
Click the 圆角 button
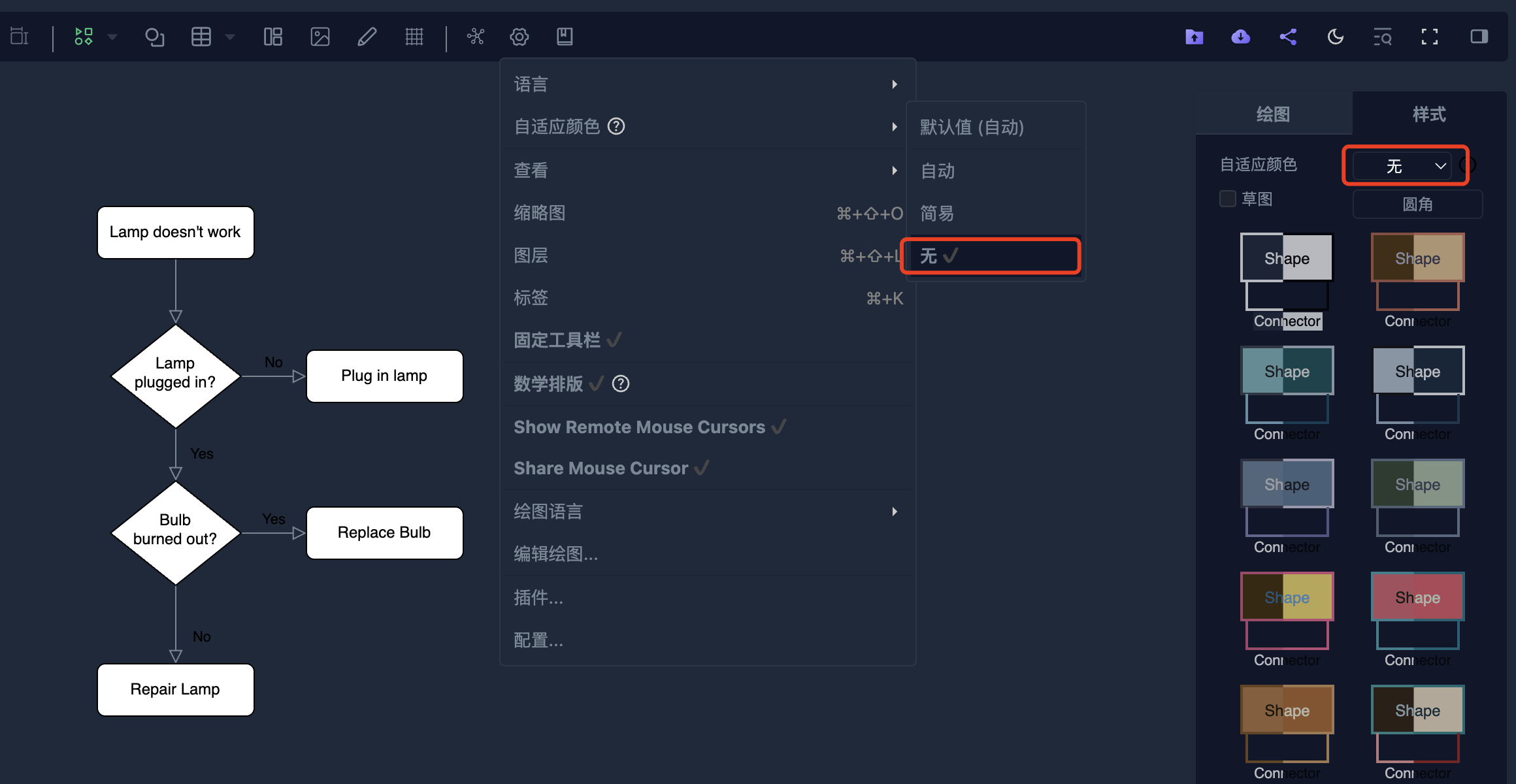pos(1417,204)
